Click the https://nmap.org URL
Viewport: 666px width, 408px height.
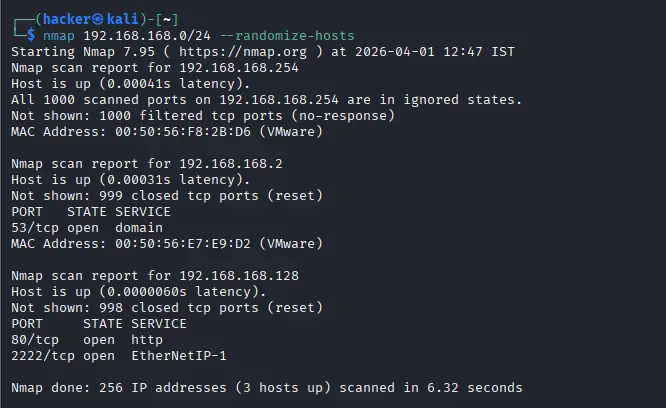point(247,52)
